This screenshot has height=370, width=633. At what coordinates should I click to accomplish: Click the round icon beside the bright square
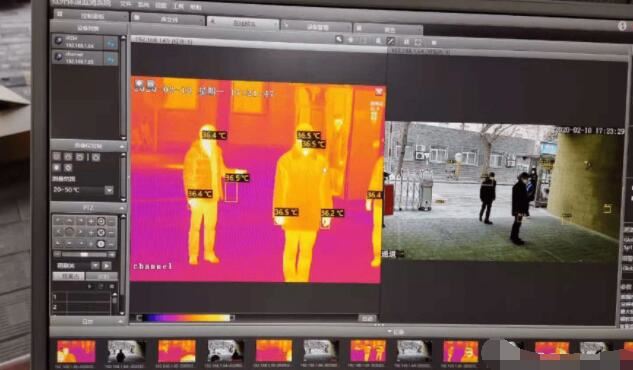tap(68, 167)
